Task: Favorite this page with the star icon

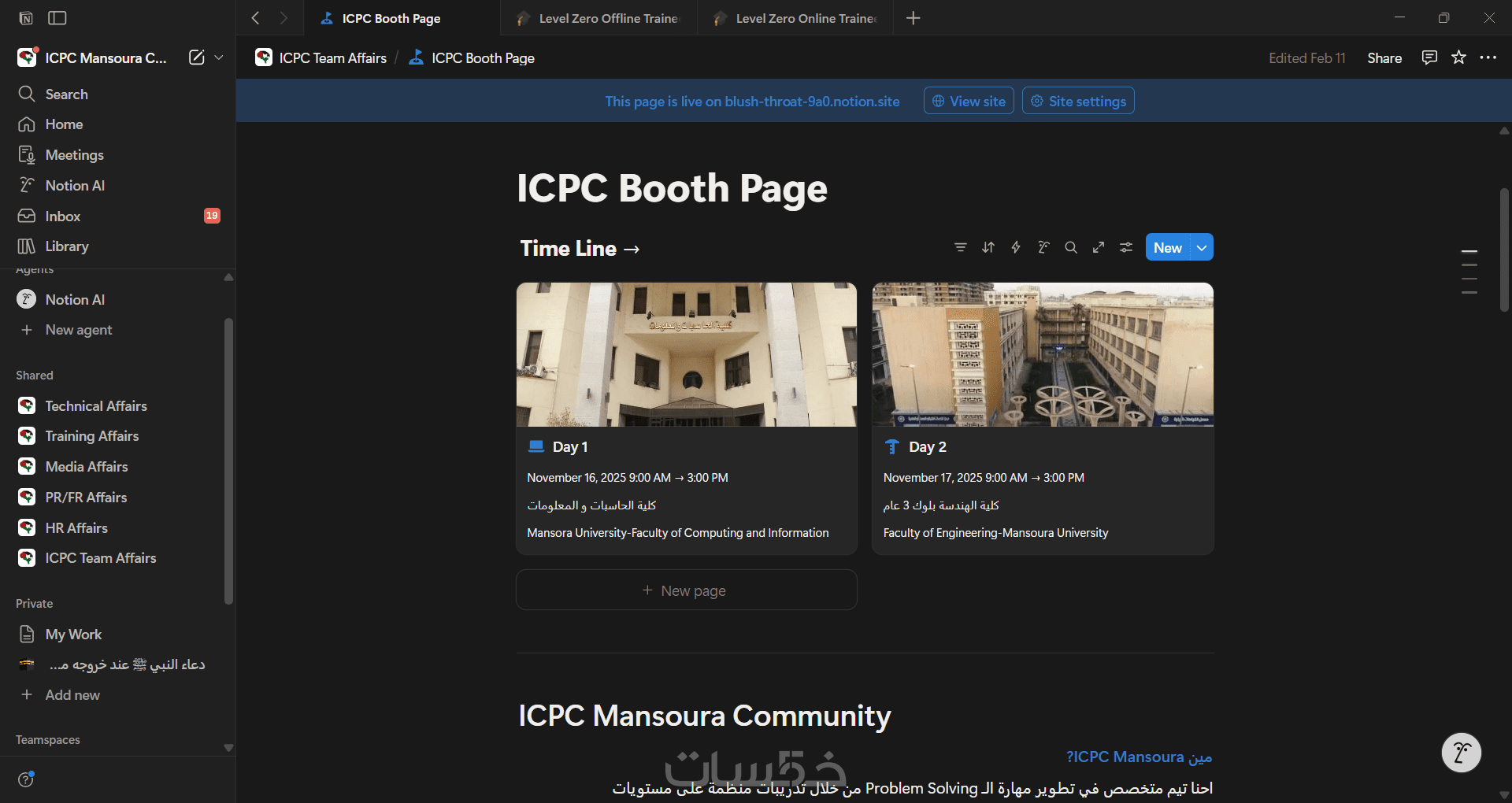Action: [x=1458, y=57]
